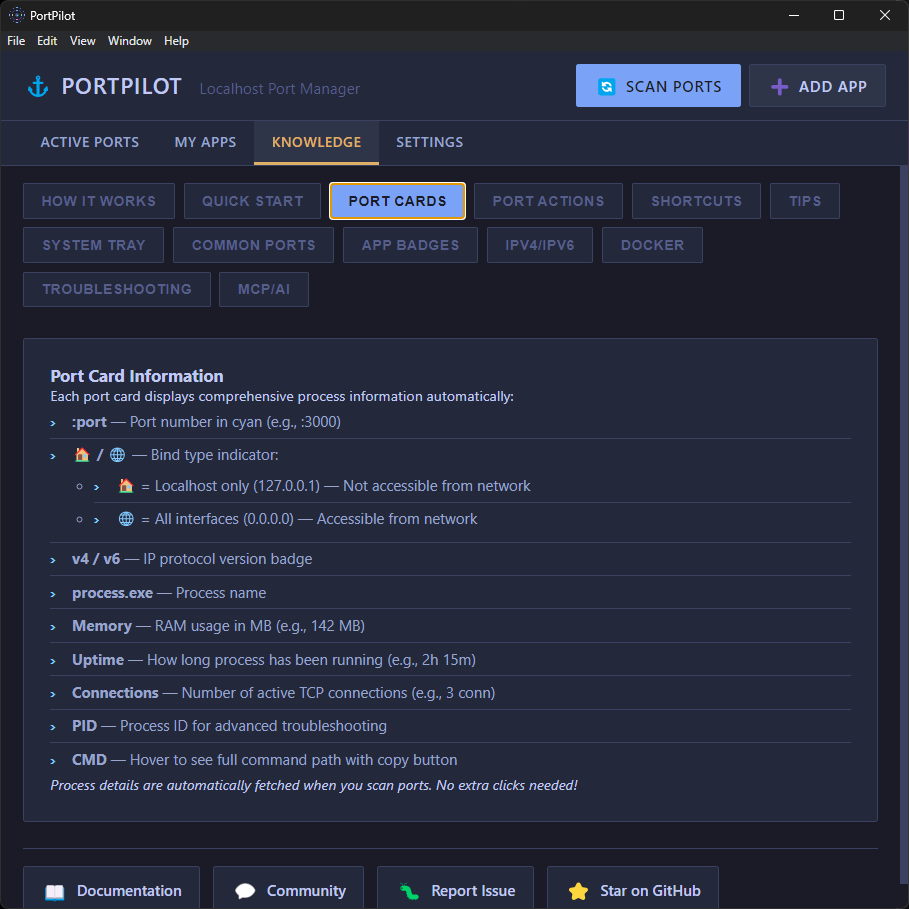Click the plus icon on Add App
The image size is (909, 909).
coord(779,87)
